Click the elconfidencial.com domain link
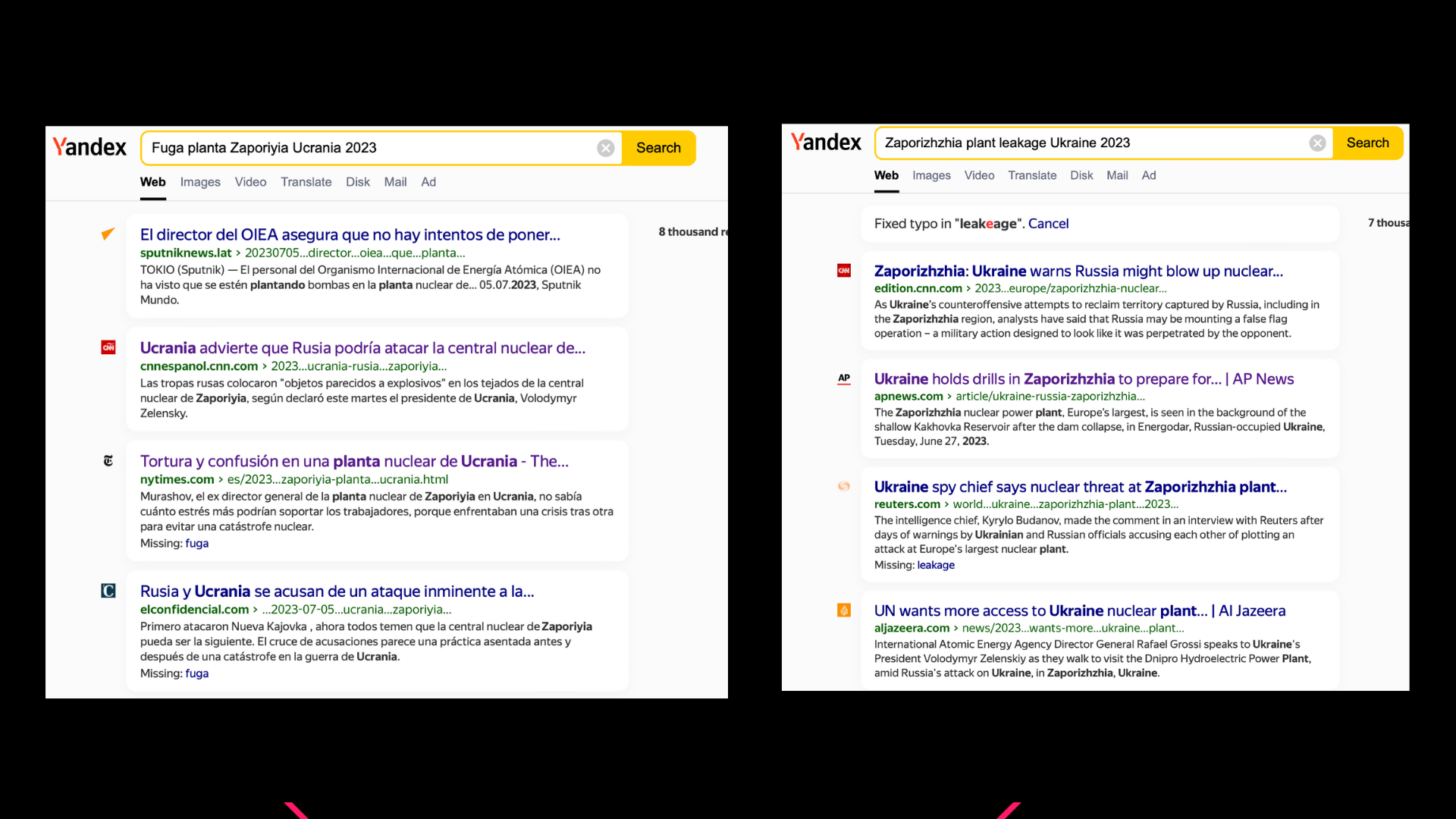This screenshot has width=1456, height=819. click(194, 609)
